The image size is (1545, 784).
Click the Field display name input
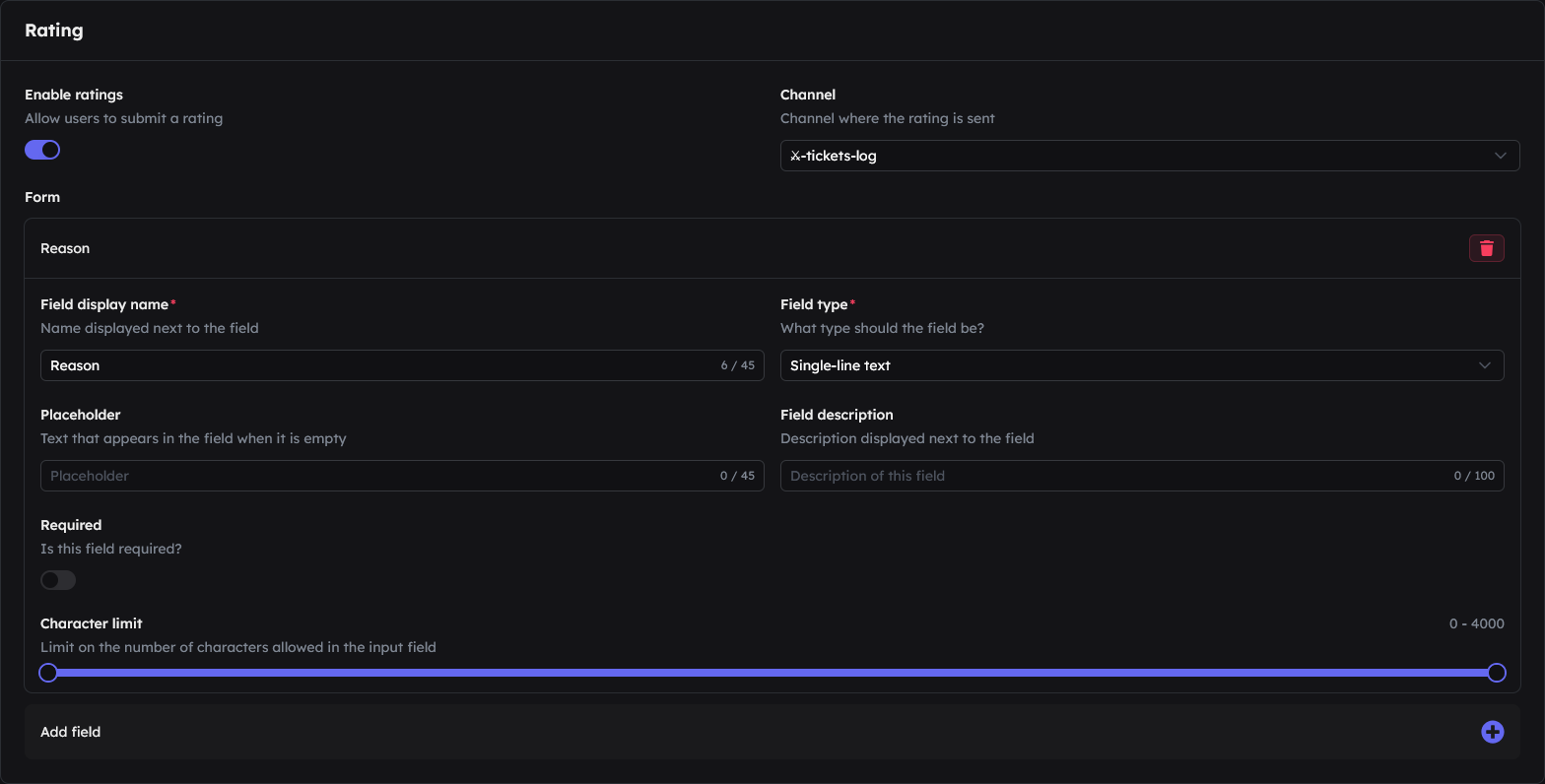coord(402,365)
